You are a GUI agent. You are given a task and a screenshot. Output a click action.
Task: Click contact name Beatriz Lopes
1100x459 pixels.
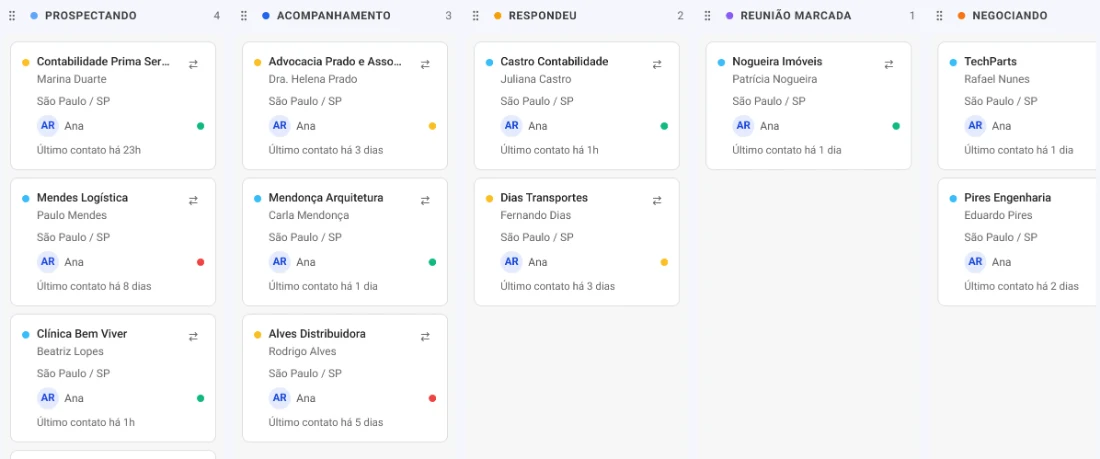(x=70, y=352)
